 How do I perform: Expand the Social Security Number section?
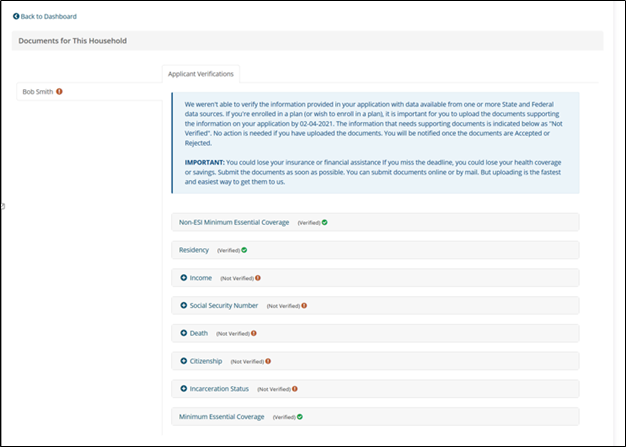[x=184, y=305]
